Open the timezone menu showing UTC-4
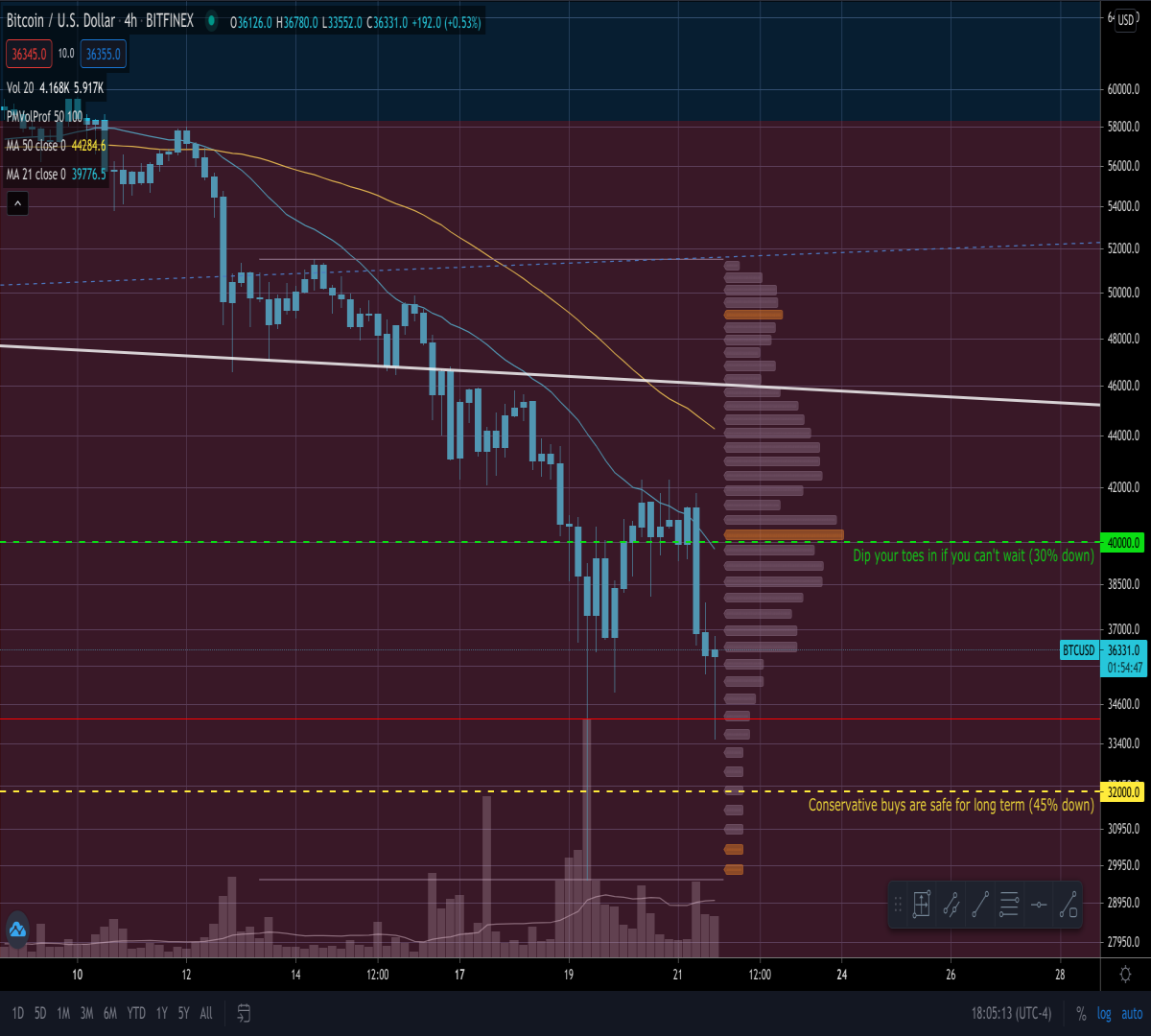1151x1036 pixels. [x=1011, y=1013]
